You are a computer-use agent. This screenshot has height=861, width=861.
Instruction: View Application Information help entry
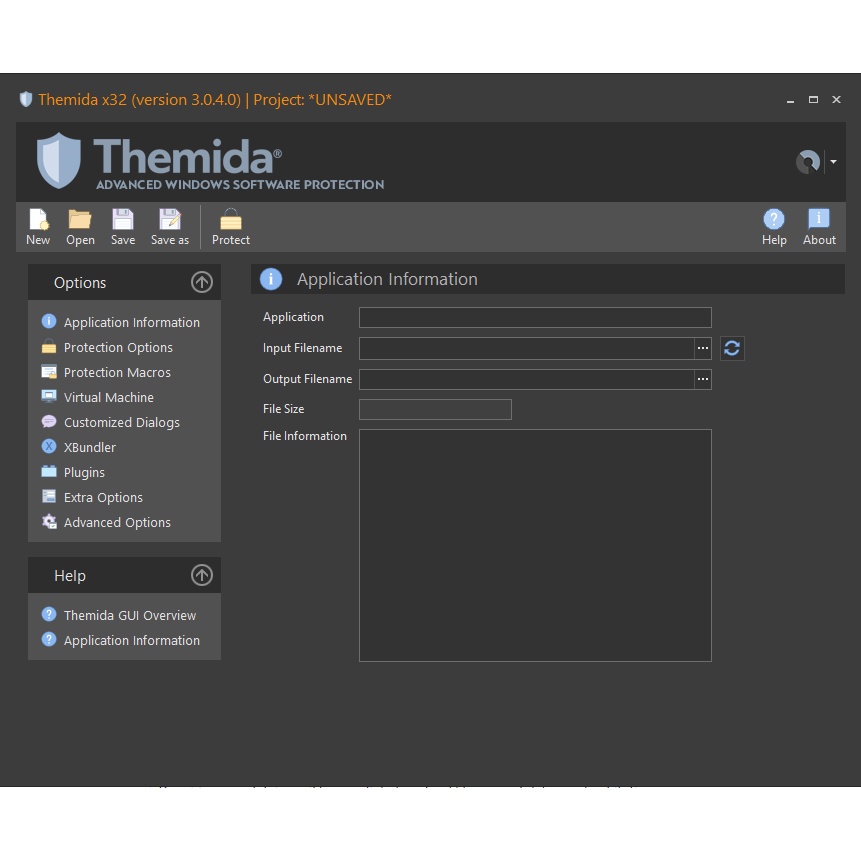click(131, 640)
